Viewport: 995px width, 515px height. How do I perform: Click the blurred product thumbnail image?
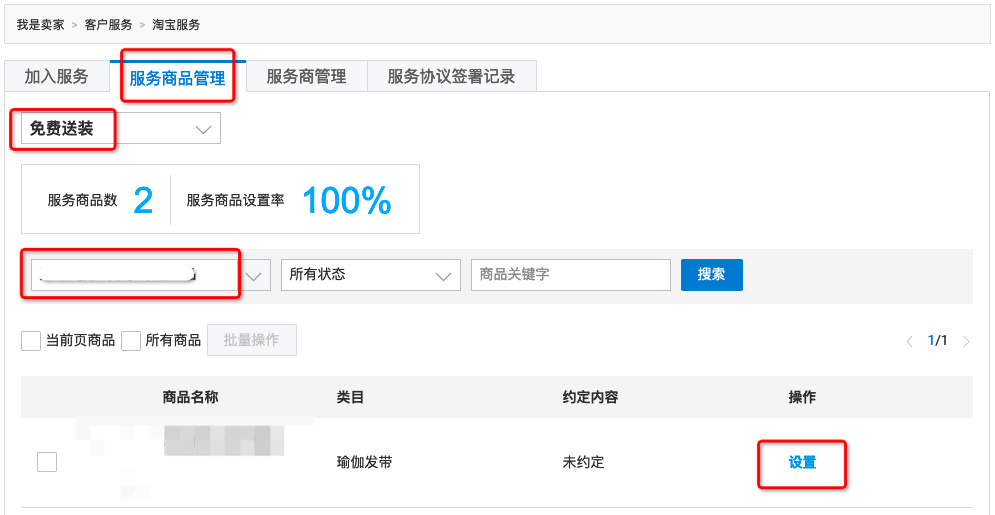pyautogui.click(x=114, y=460)
